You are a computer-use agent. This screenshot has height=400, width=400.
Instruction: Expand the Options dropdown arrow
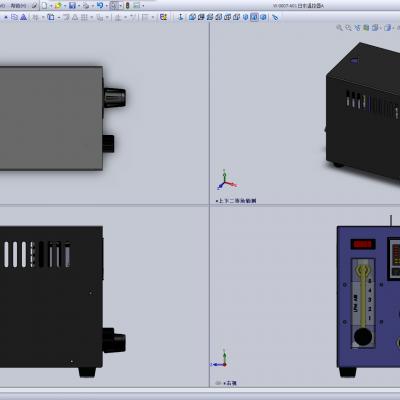coord(143,6)
